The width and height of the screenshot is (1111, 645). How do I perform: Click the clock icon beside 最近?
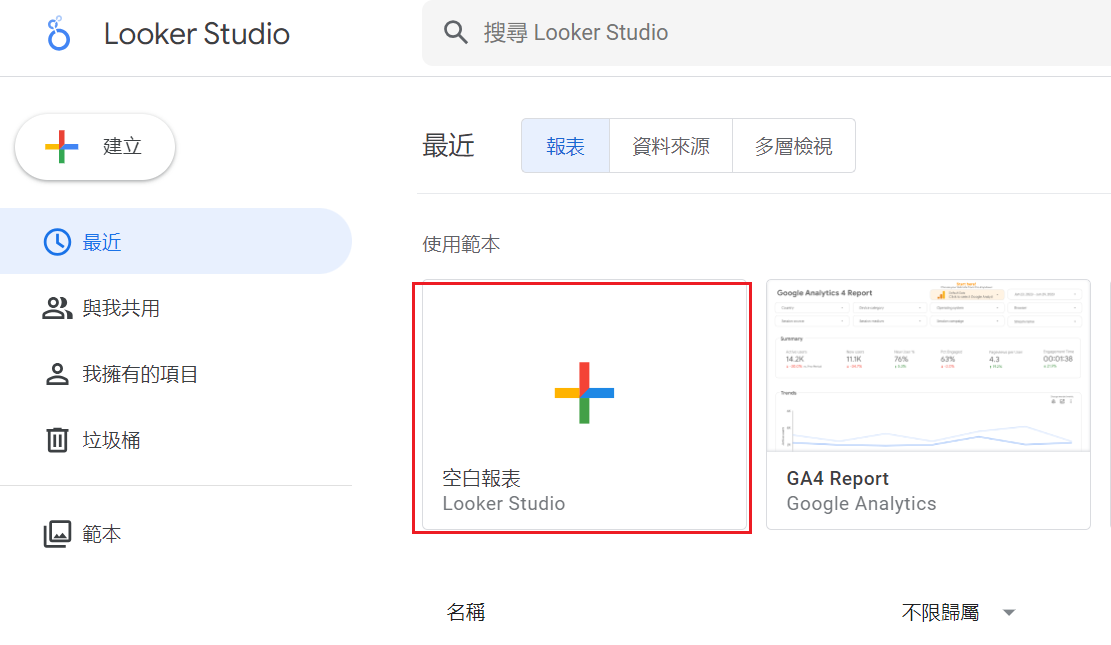[57, 242]
